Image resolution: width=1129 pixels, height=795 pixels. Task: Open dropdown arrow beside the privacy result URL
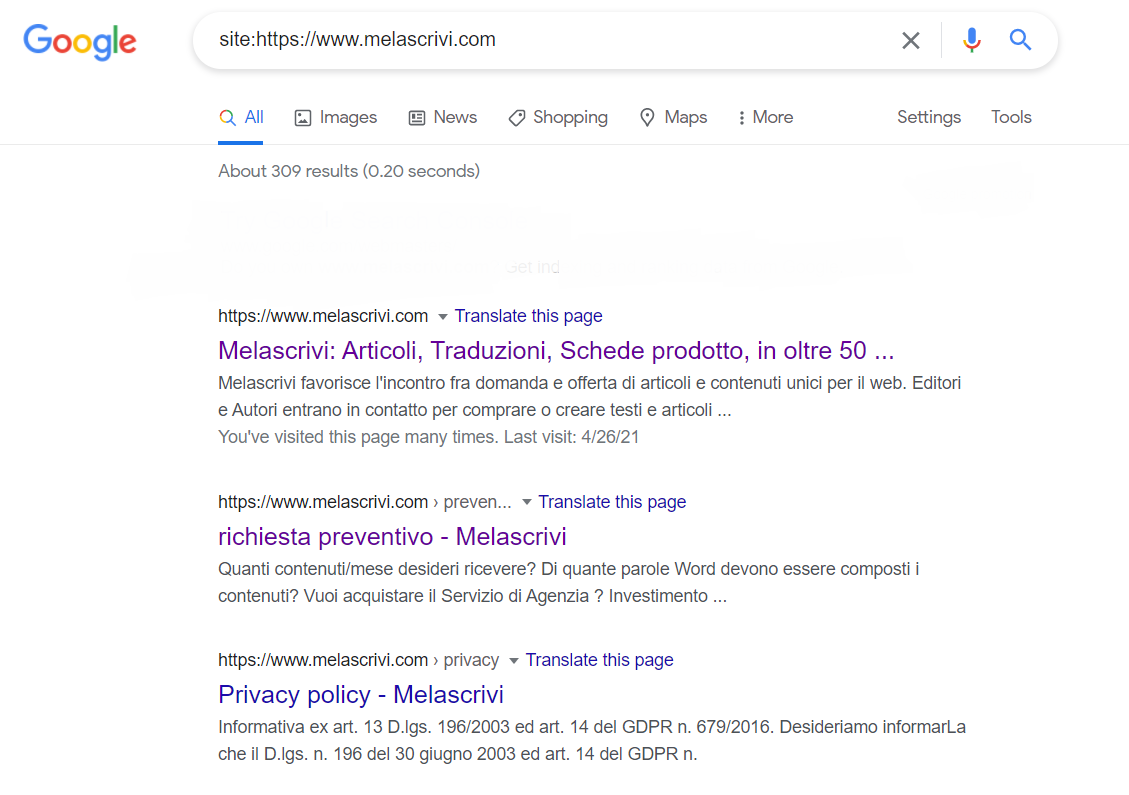tap(514, 660)
